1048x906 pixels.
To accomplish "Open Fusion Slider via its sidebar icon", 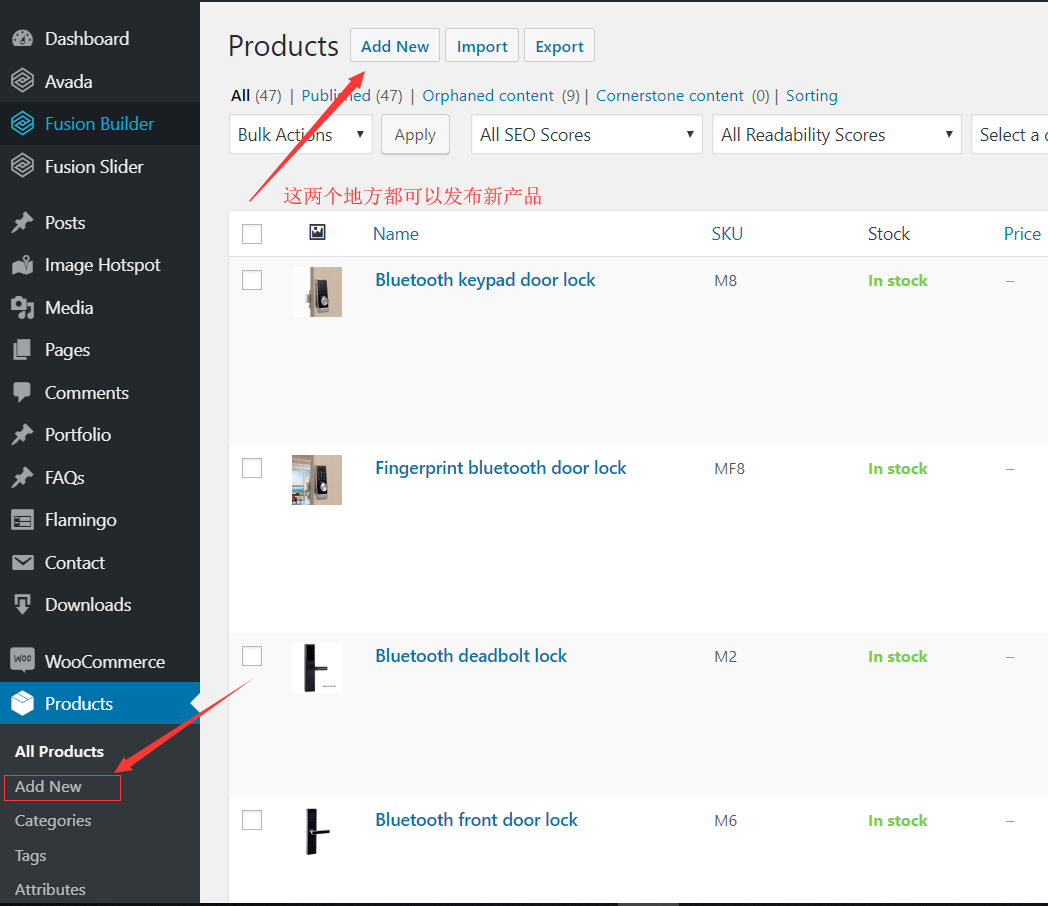I will (22, 166).
